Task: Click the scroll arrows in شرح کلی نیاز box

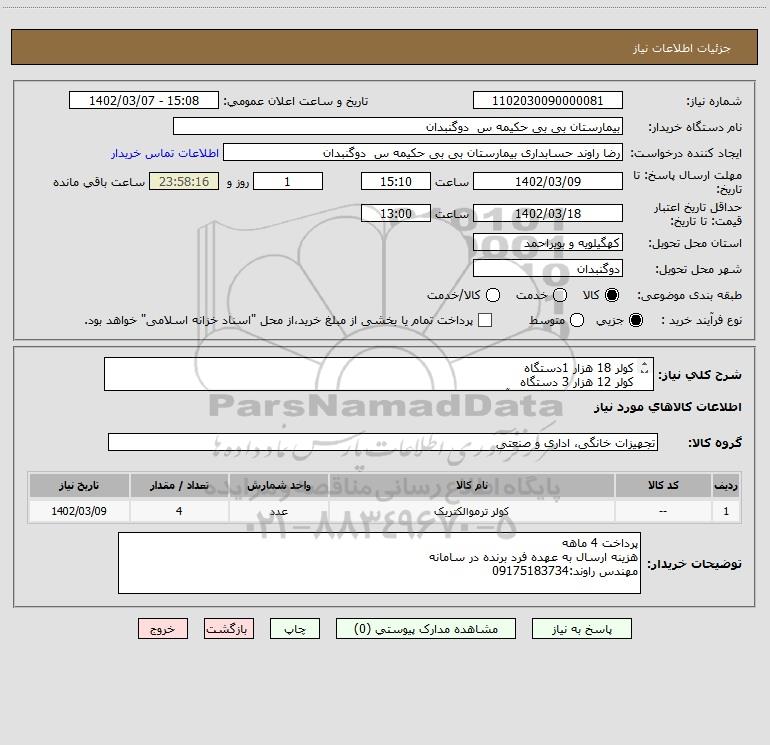Action: tap(645, 367)
